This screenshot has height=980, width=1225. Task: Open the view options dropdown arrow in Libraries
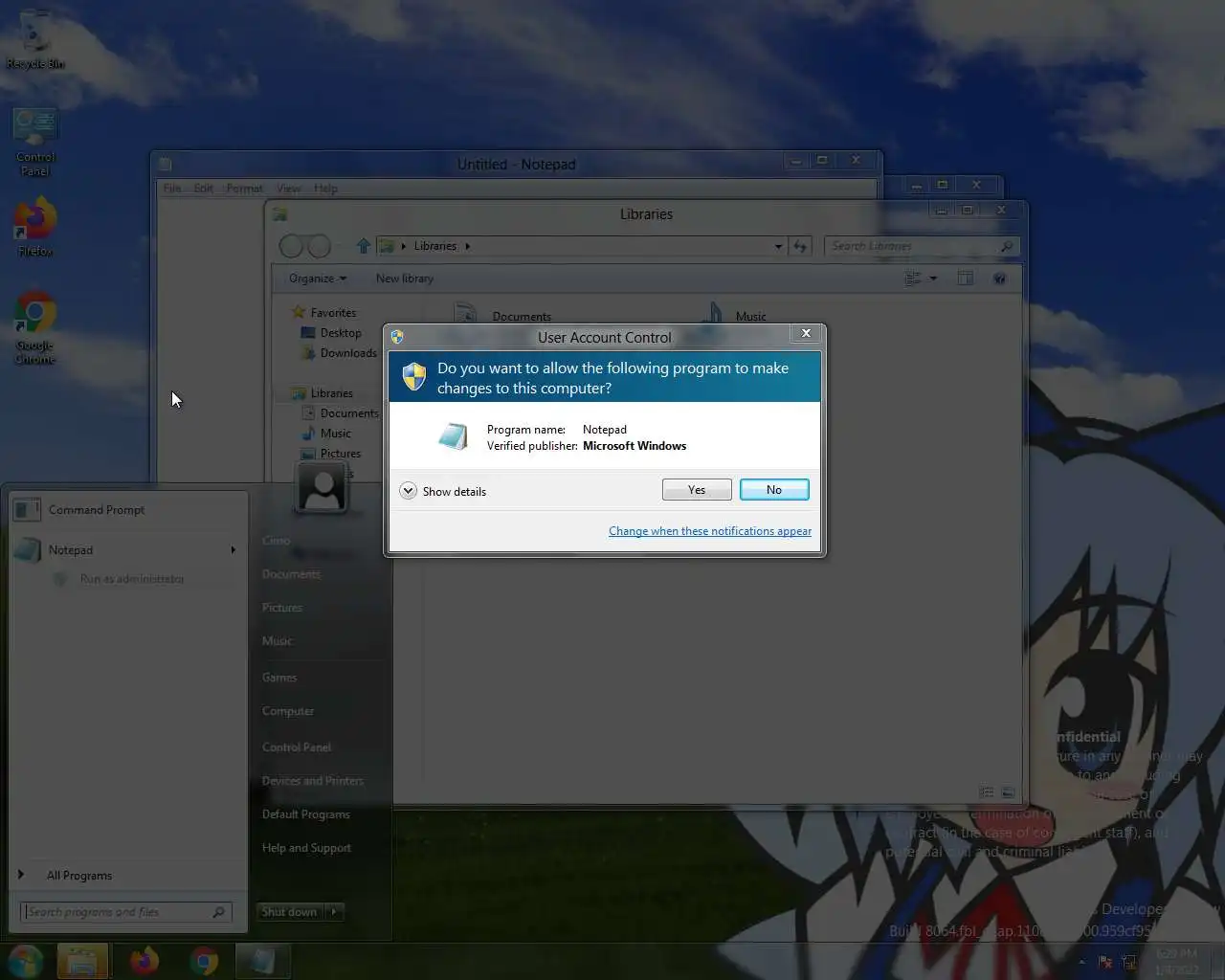tap(933, 278)
